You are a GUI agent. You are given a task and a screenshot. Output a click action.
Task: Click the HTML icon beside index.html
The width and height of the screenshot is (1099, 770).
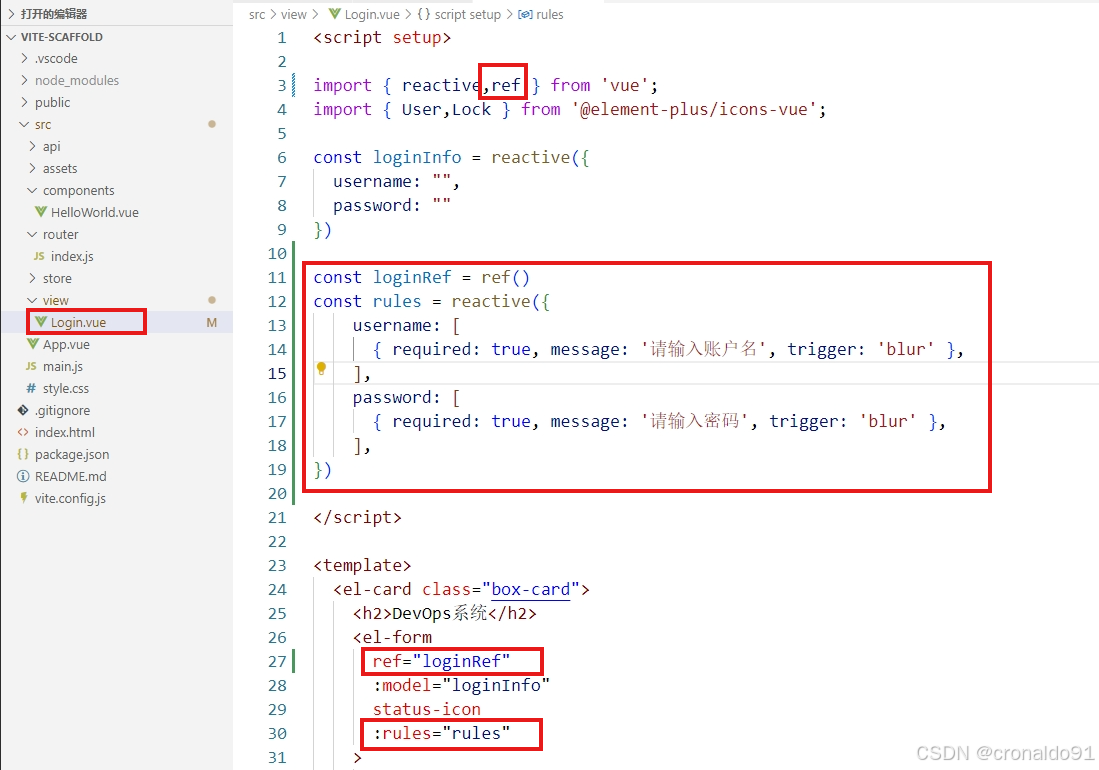click(23, 432)
